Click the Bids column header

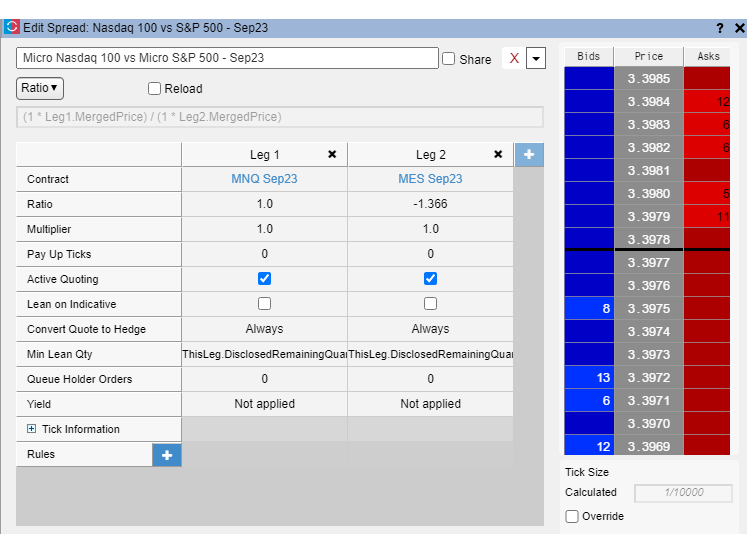tap(589, 57)
